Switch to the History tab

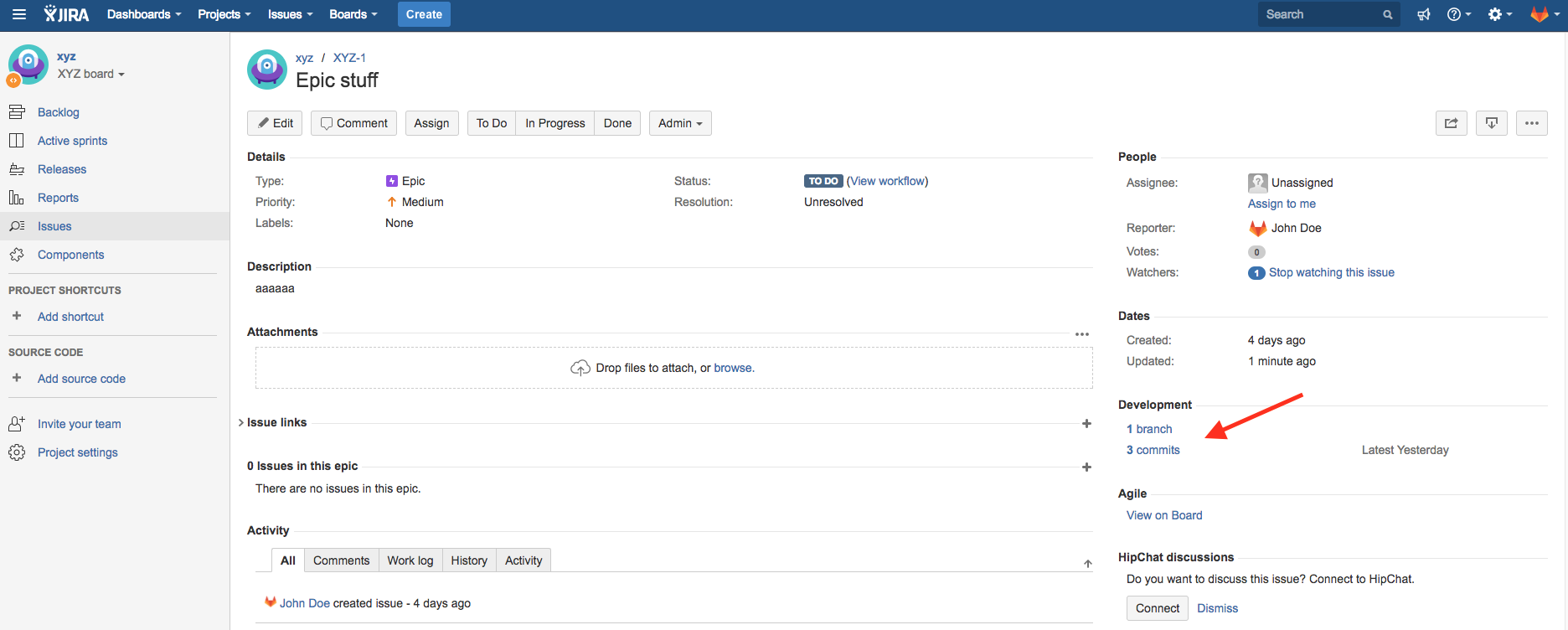pyautogui.click(x=468, y=560)
